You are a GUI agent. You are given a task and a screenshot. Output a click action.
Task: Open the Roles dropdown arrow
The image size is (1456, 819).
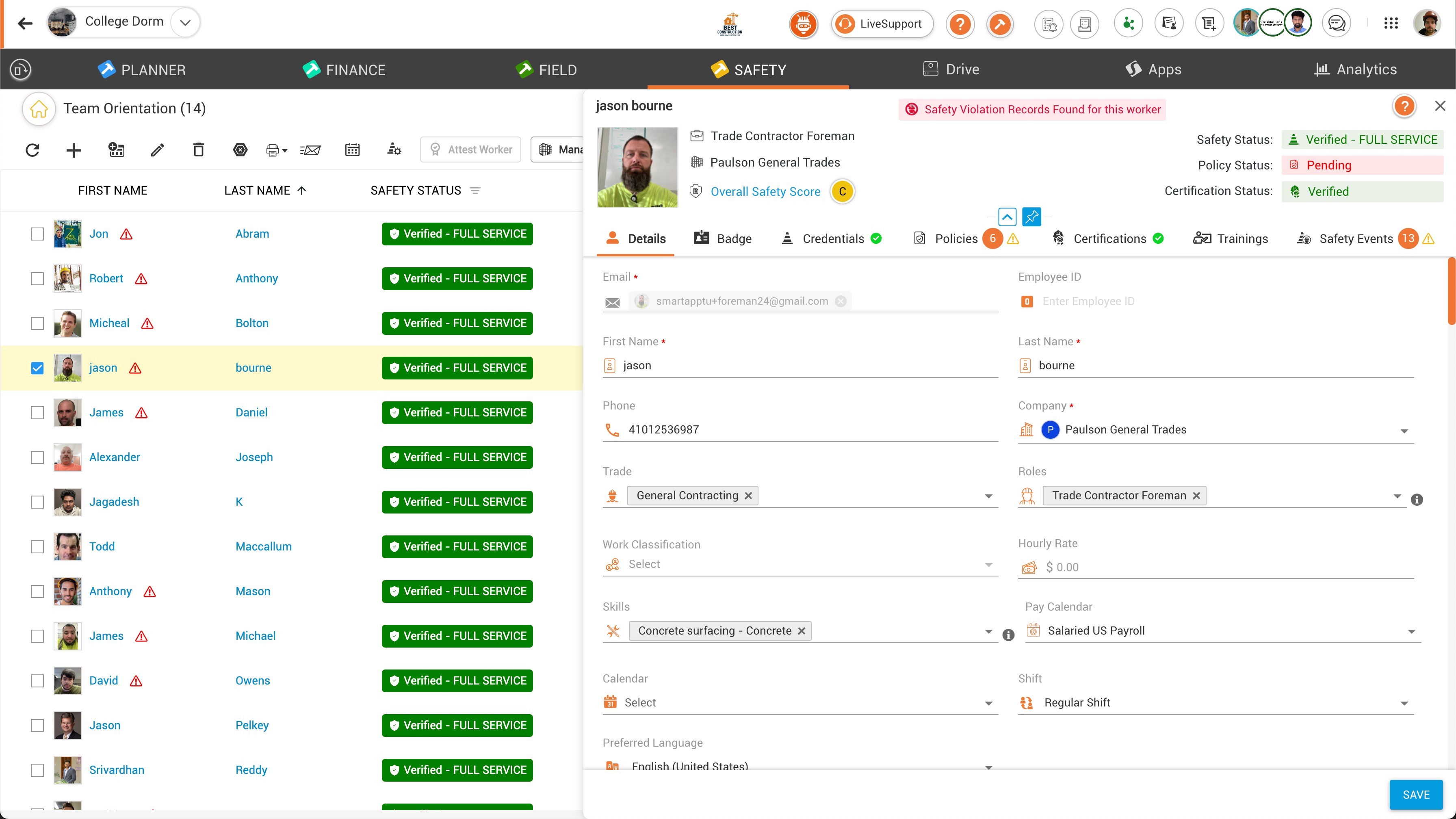click(x=1397, y=496)
